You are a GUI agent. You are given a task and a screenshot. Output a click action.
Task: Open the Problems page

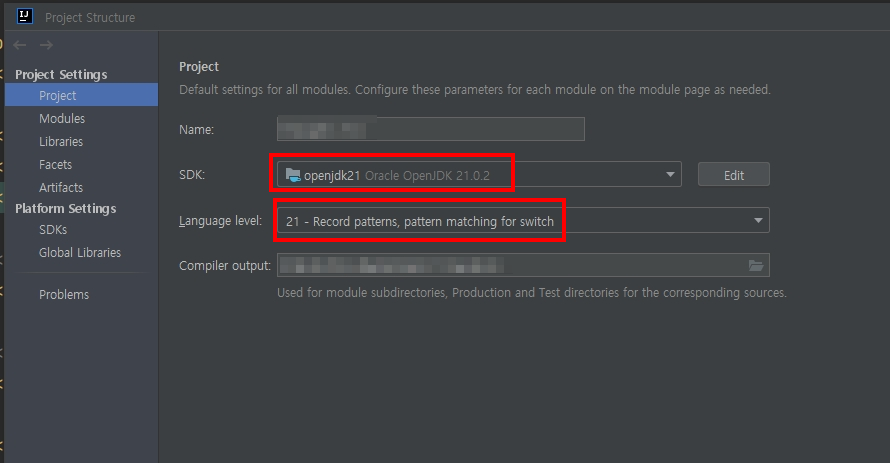(x=64, y=294)
